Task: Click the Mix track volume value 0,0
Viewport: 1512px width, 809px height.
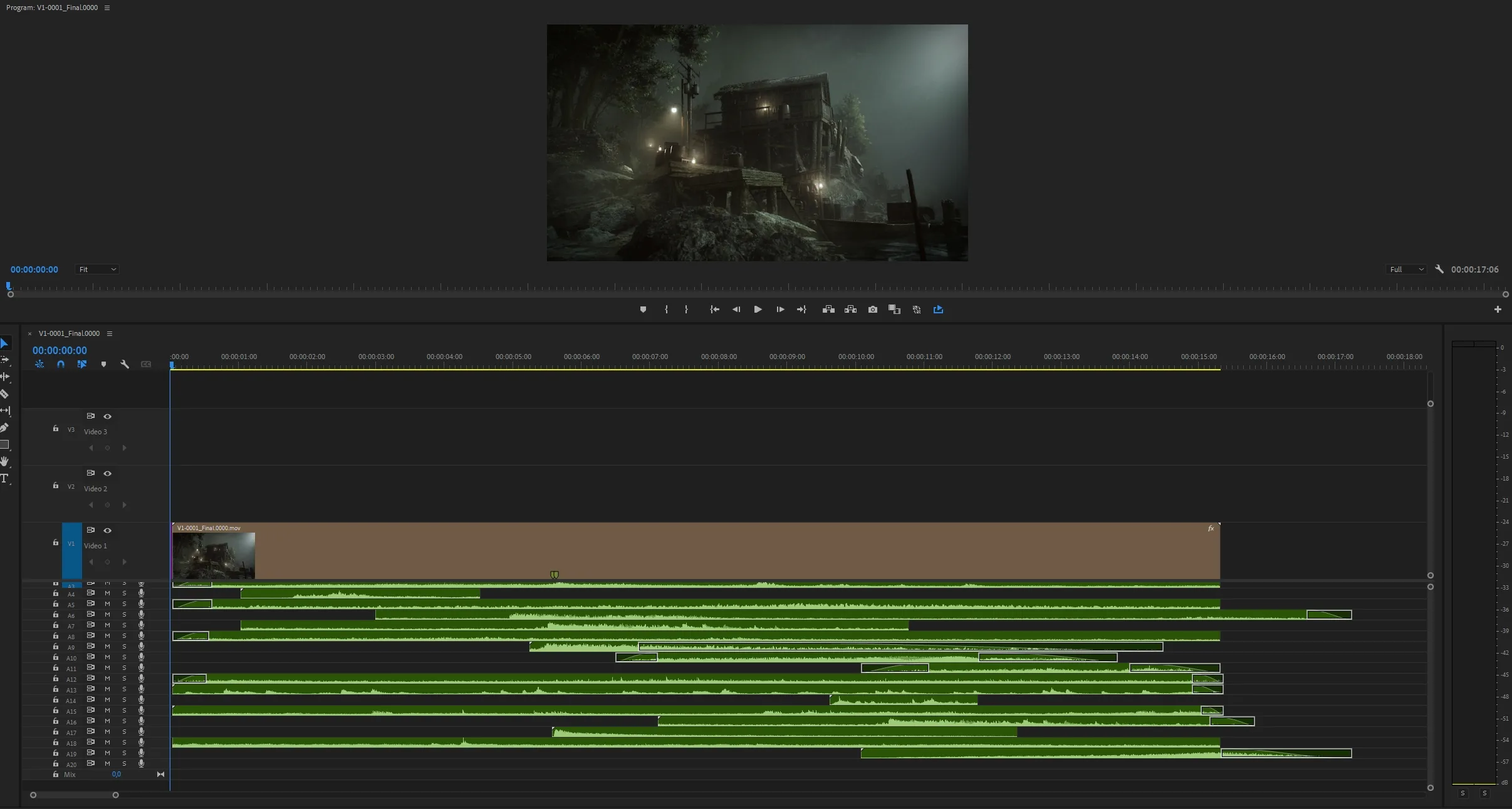Action: (x=117, y=775)
